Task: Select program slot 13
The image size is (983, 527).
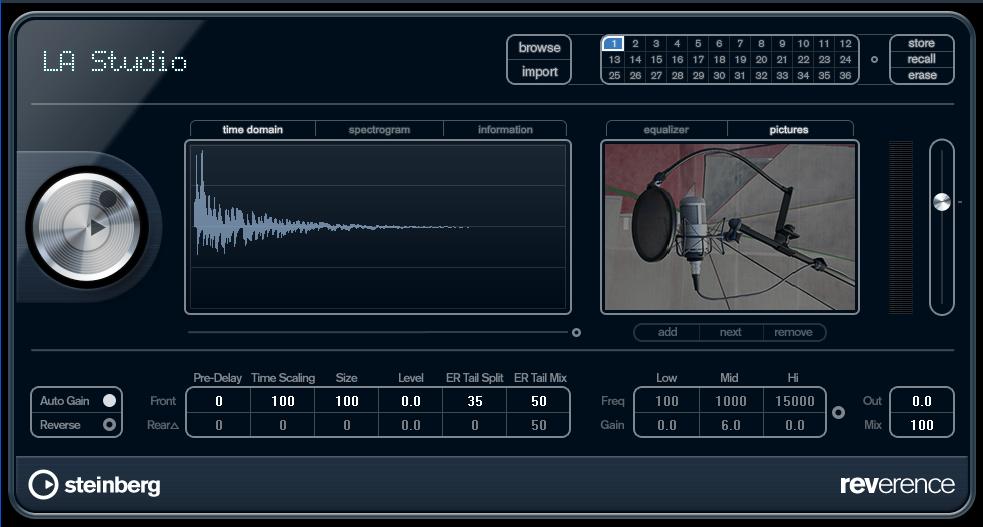Action: 614,60
